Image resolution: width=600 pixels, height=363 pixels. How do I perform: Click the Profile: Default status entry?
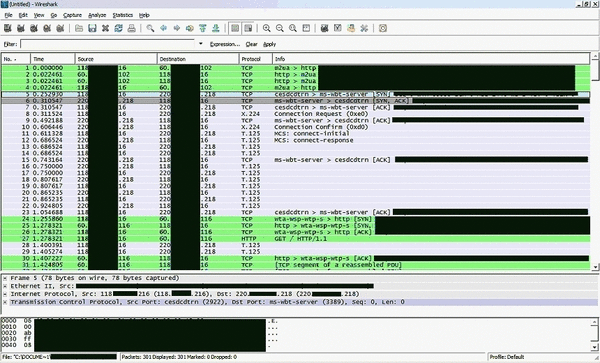507,357
